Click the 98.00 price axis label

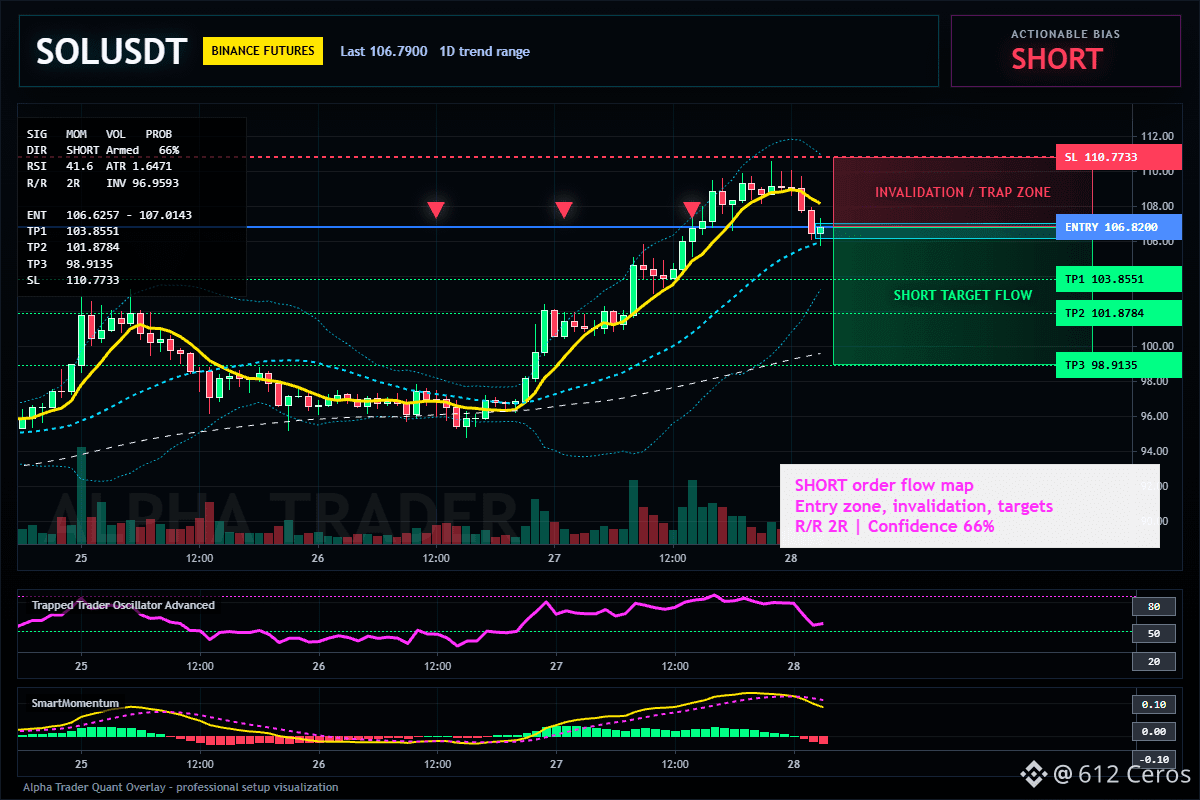coord(1156,381)
